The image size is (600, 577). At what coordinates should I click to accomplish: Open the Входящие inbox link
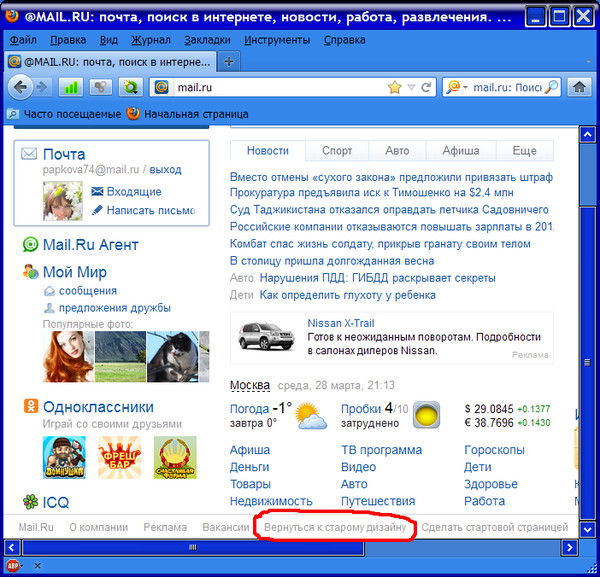[x=134, y=191]
